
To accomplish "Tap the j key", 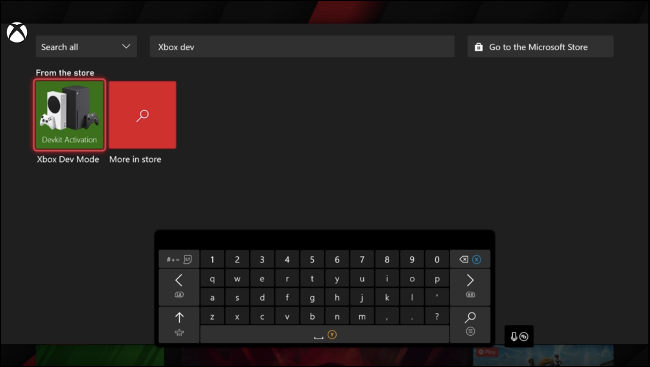I will [362, 297].
